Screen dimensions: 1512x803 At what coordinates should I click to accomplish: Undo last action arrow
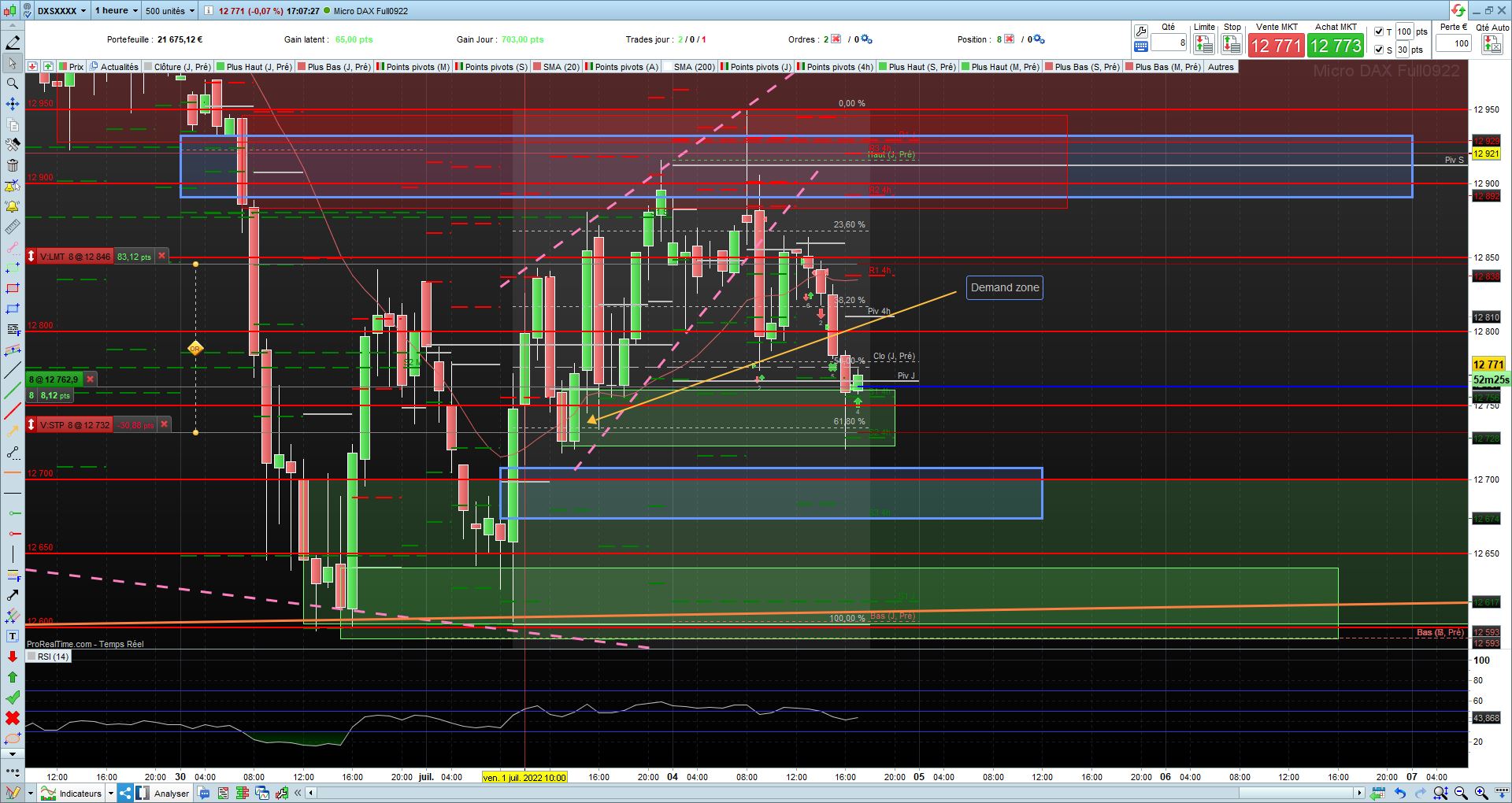pos(1399,793)
